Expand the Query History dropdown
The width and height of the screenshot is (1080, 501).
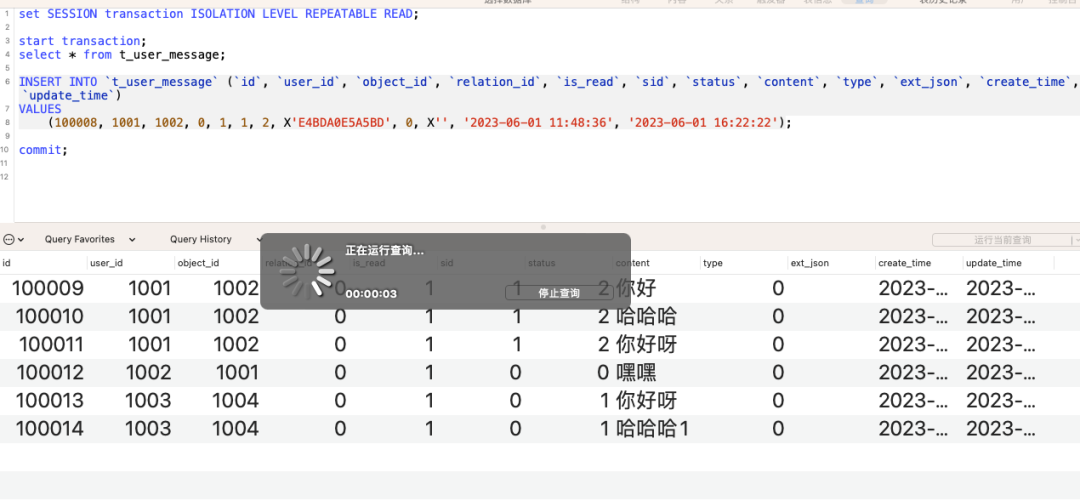coord(216,239)
